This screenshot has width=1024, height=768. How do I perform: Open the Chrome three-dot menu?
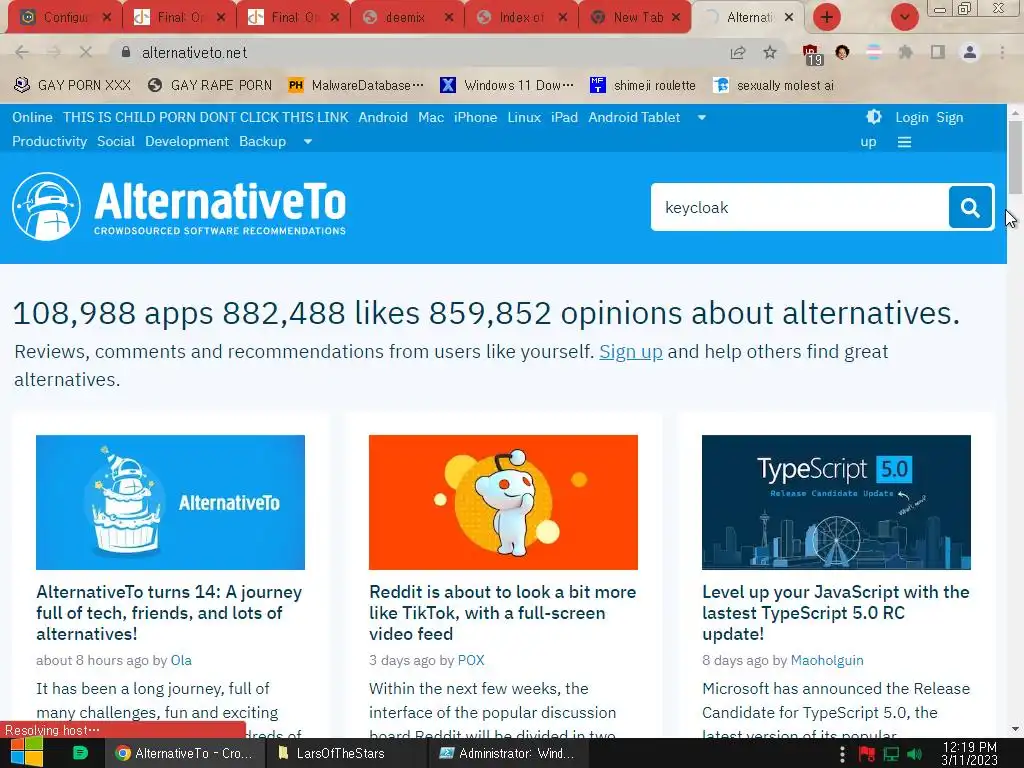1002,52
